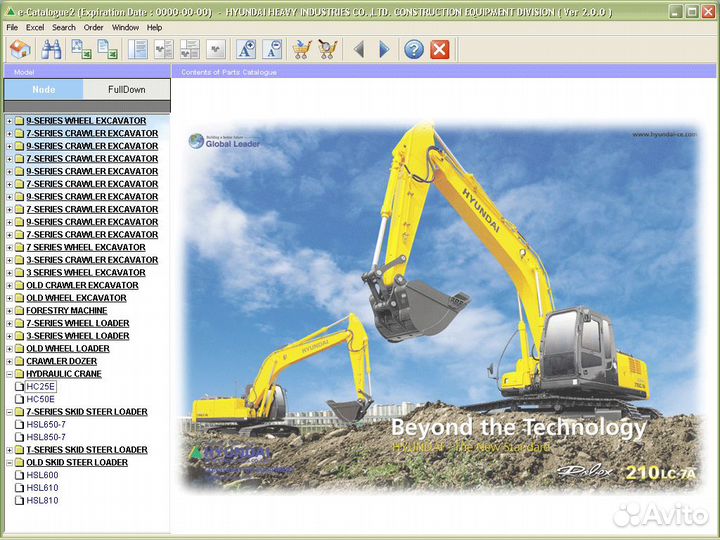Open the HSL650-7 model

coord(46,424)
